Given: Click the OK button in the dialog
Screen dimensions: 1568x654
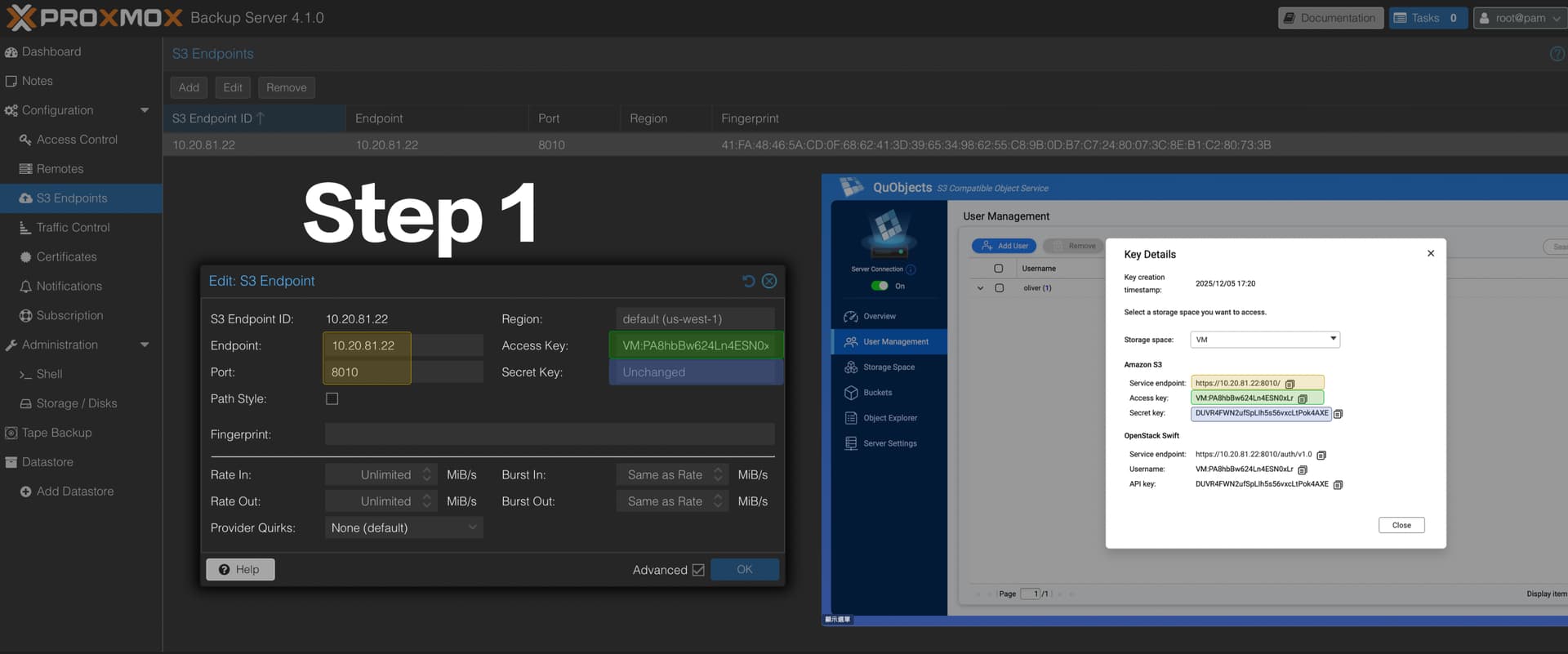Looking at the screenshot, I should (x=744, y=570).
